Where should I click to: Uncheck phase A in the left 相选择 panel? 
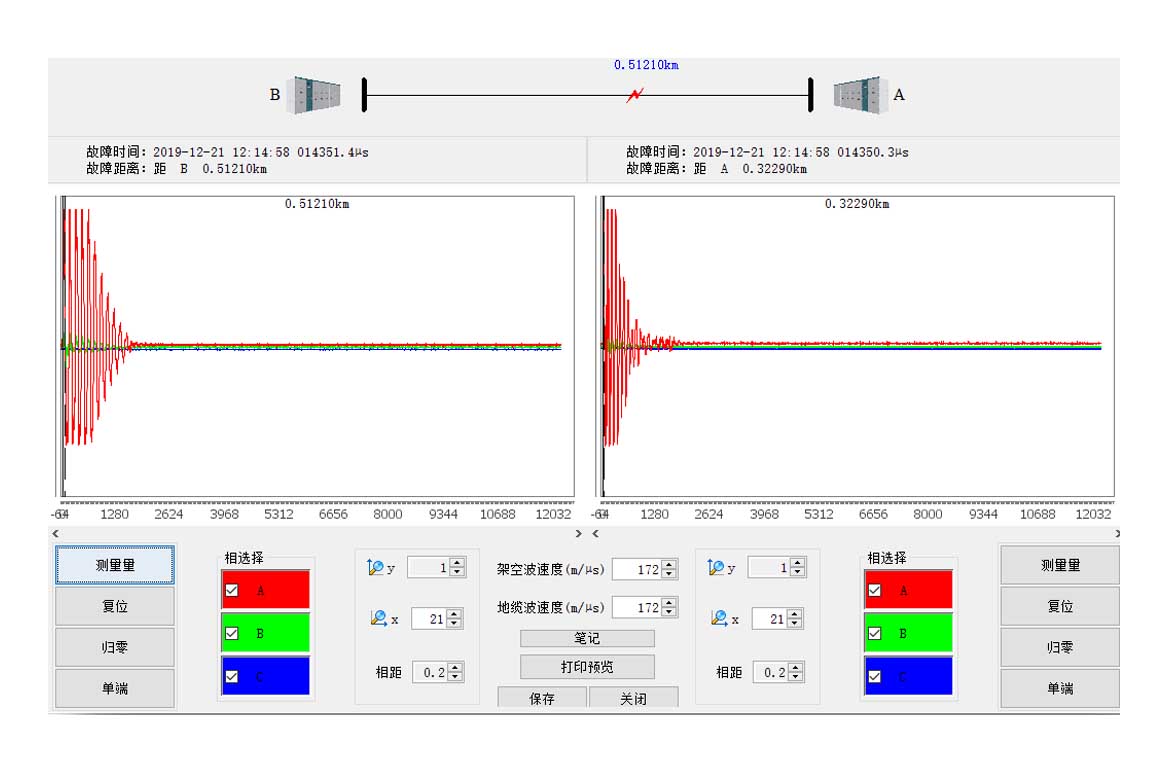(x=234, y=588)
